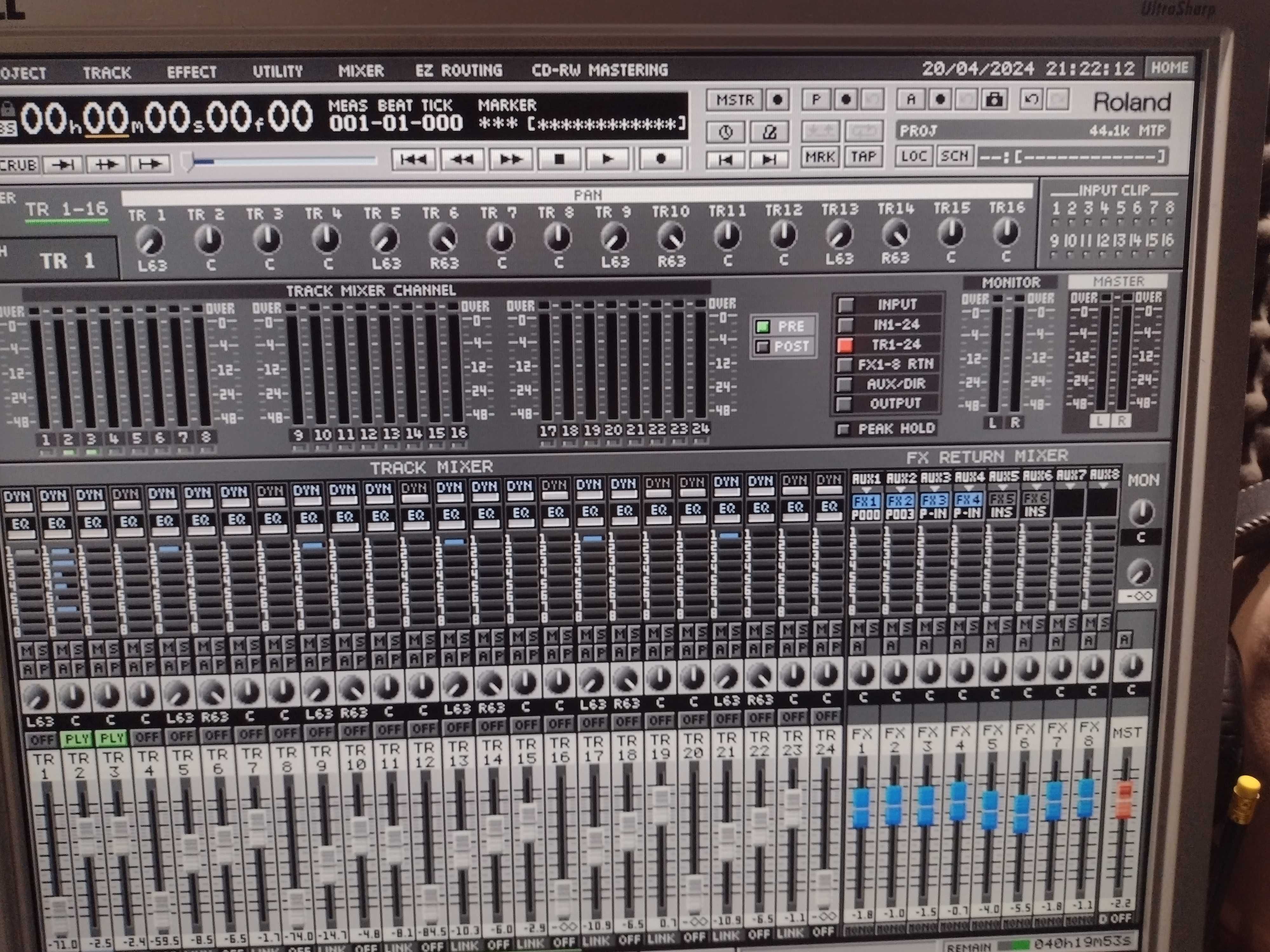This screenshot has width=1270, height=952.
Task: Click the MRK marker button
Action: 819,157
